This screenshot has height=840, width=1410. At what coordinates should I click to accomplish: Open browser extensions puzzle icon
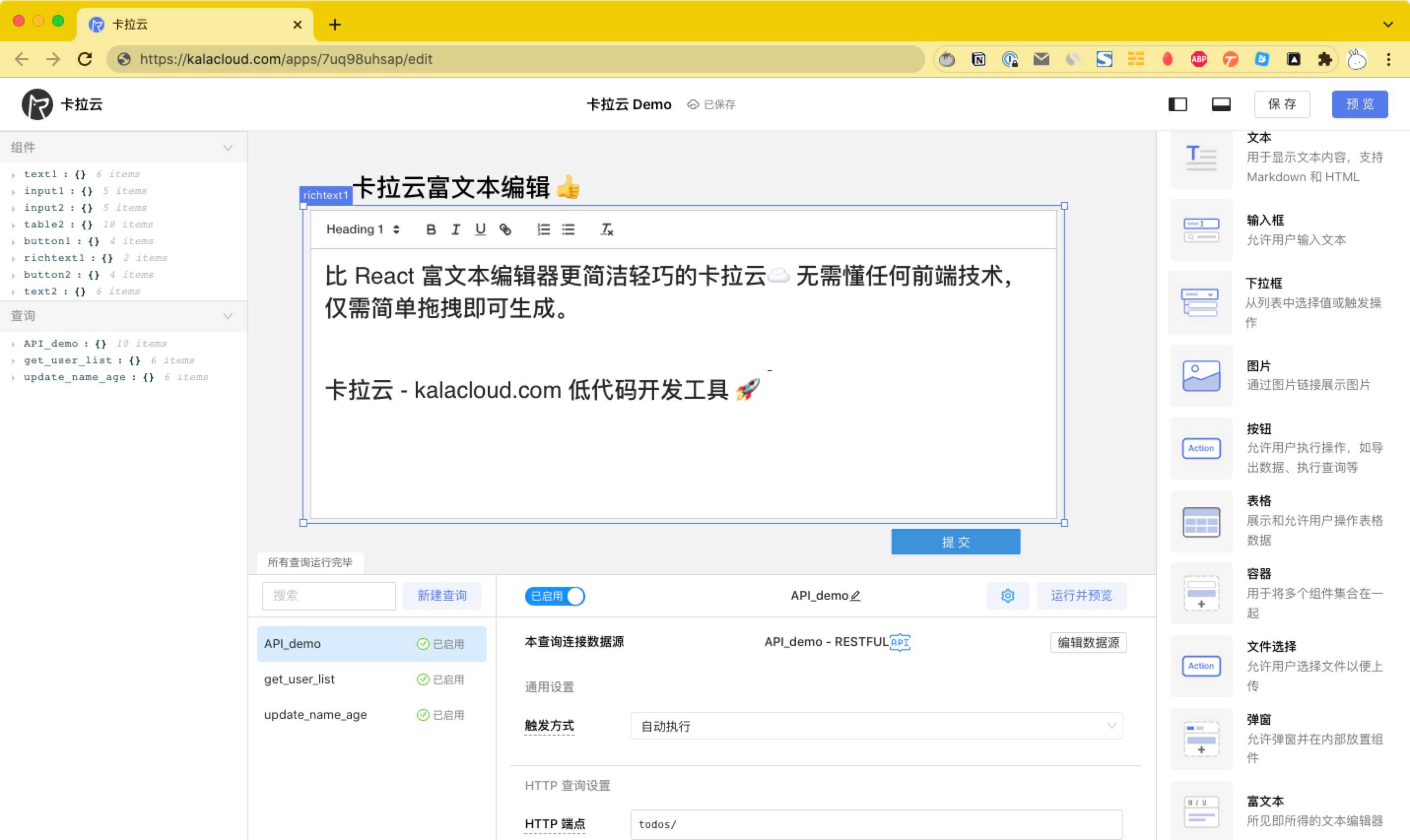click(1325, 59)
